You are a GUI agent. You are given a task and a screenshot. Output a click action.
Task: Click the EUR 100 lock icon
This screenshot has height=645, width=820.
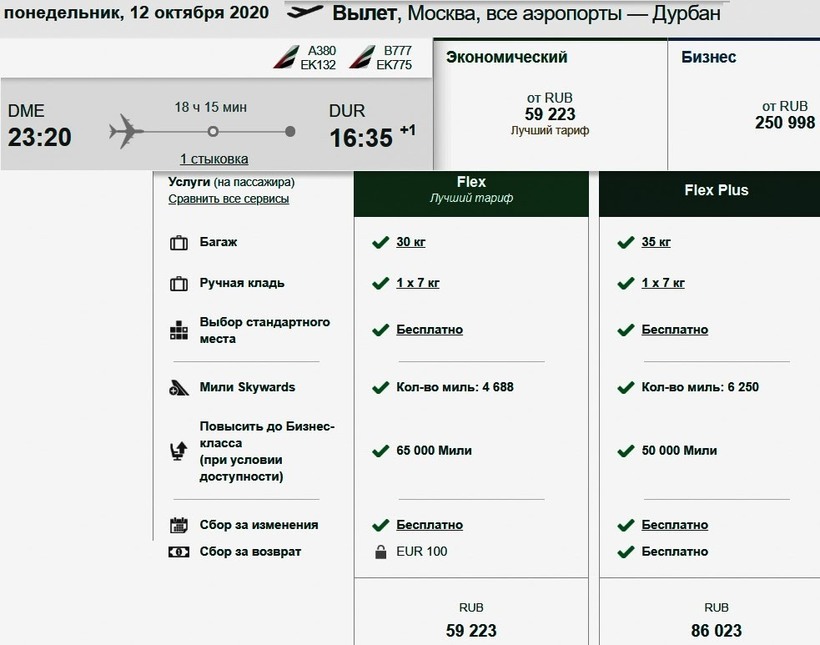[x=380, y=552]
